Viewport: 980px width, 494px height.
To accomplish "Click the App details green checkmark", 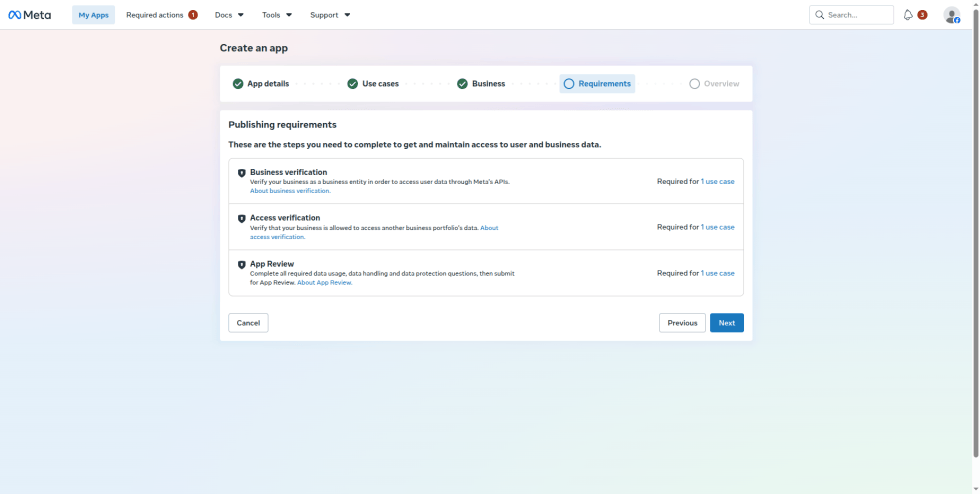I will point(238,84).
